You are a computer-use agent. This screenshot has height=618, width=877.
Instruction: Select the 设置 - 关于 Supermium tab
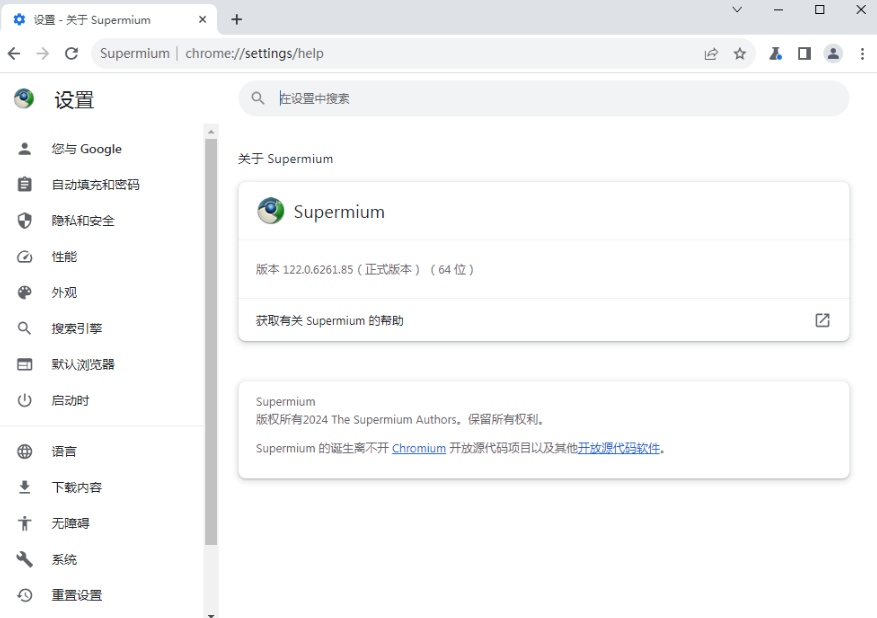click(x=109, y=20)
